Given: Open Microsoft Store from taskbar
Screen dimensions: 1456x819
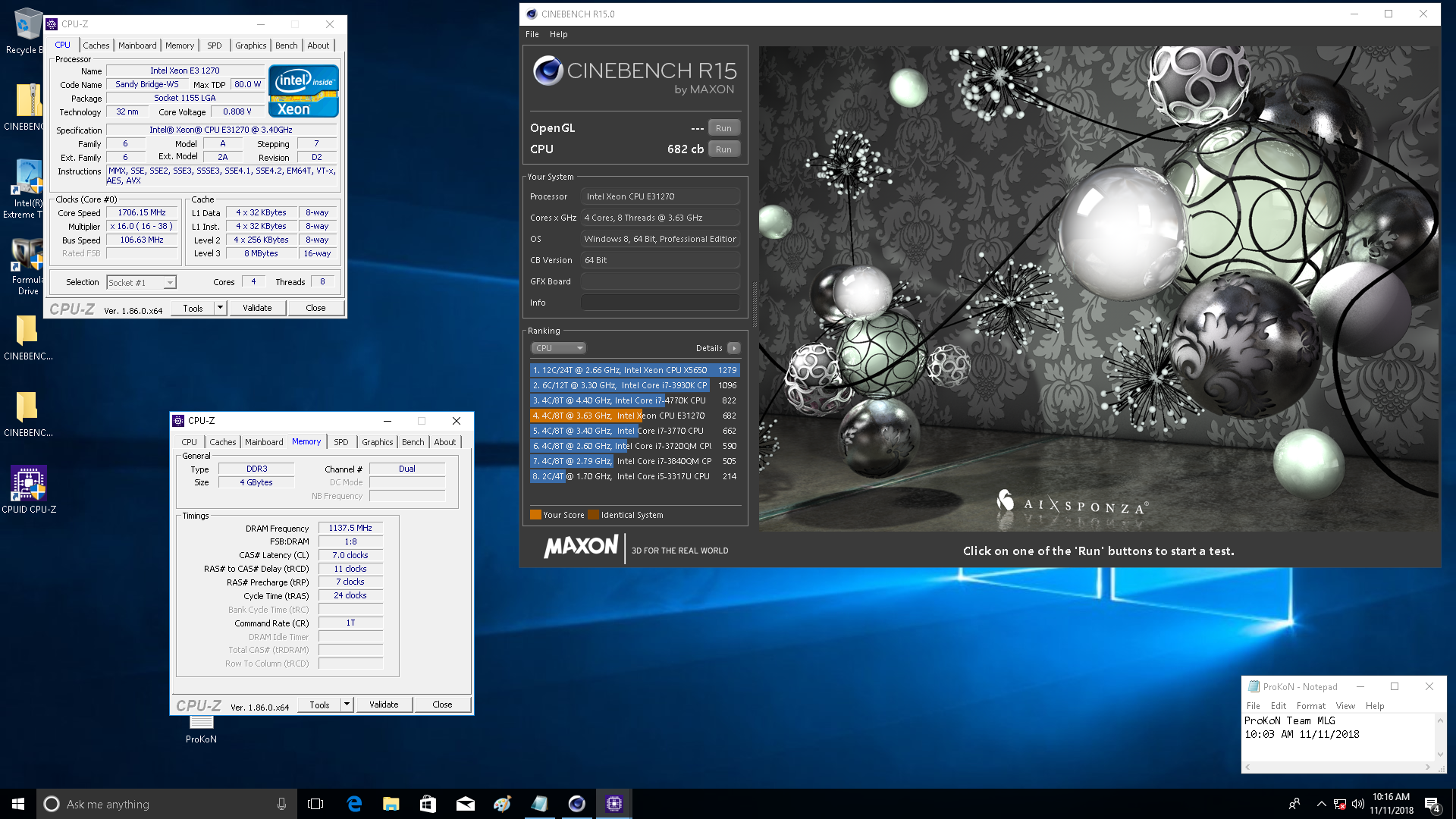Looking at the screenshot, I should click(x=428, y=804).
